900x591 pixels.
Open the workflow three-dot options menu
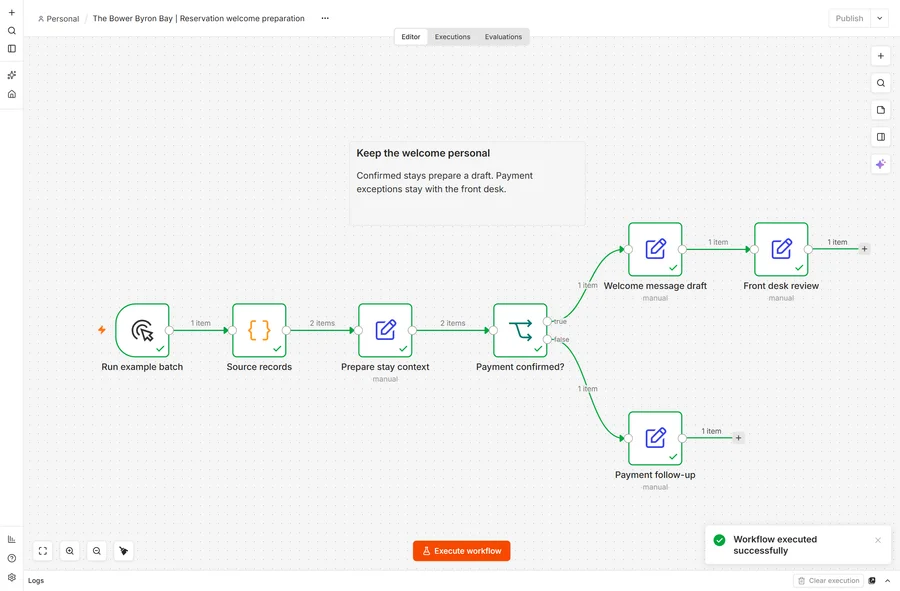(x=325, y=18)
